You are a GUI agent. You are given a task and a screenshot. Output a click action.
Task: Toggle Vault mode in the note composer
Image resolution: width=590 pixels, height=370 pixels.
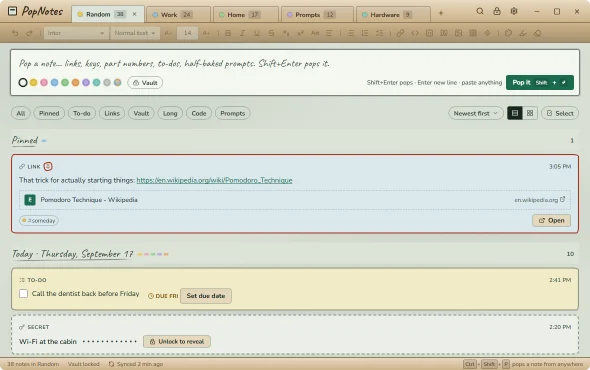pyautogui.click(x=145, y=82)
